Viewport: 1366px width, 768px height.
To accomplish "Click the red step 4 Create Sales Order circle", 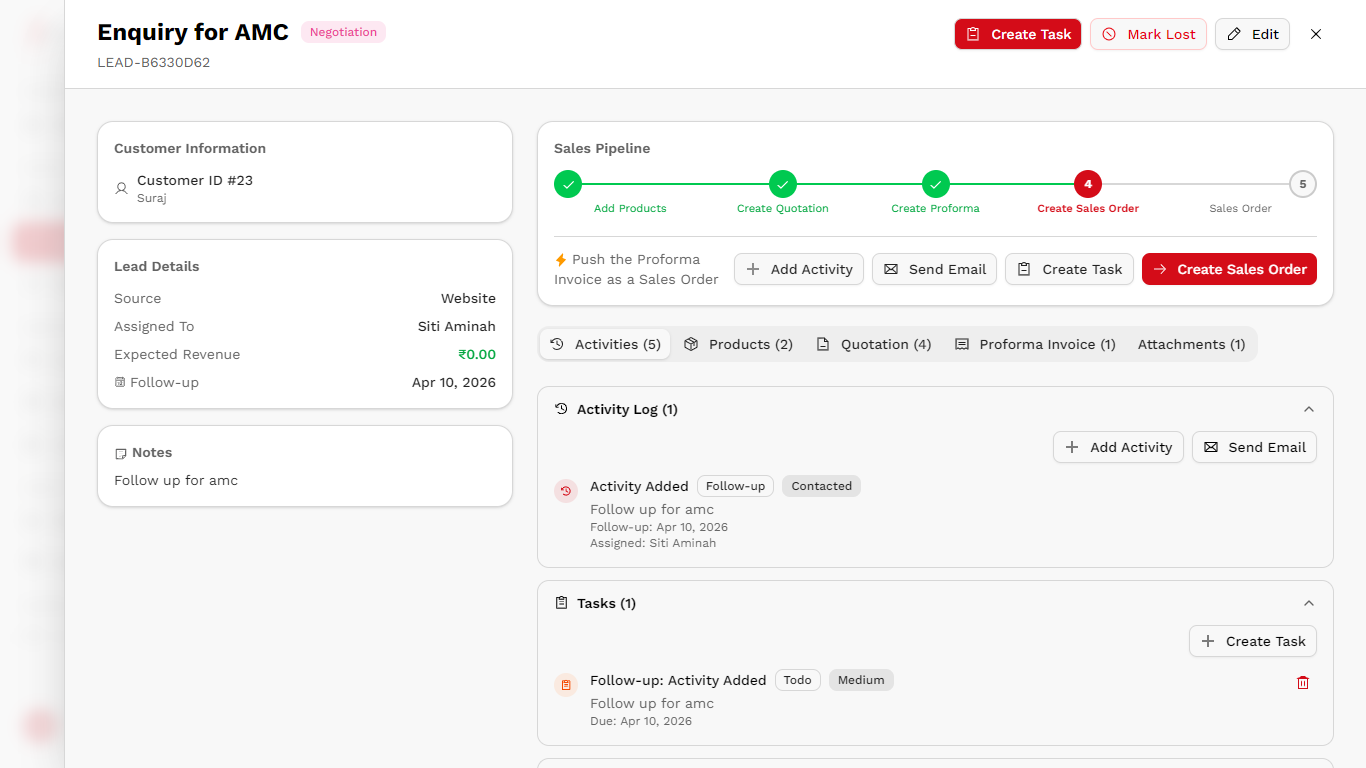I will pos(1087,184).
